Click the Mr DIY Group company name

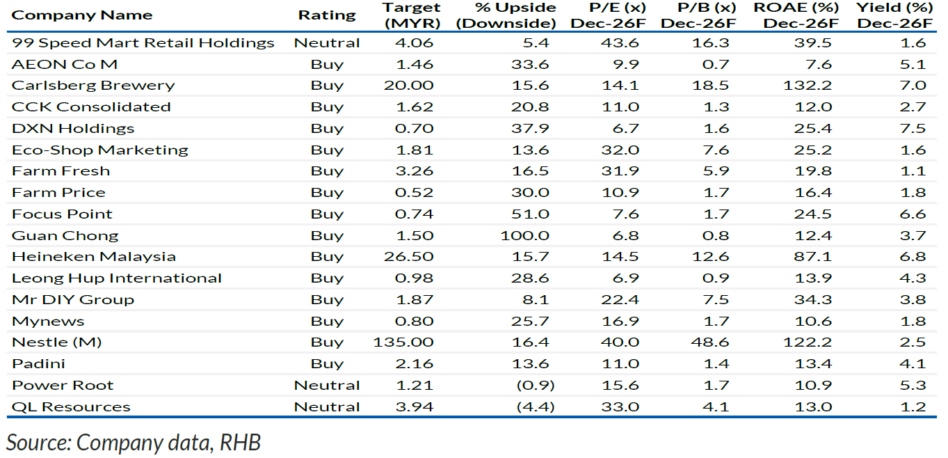[72, 300]
